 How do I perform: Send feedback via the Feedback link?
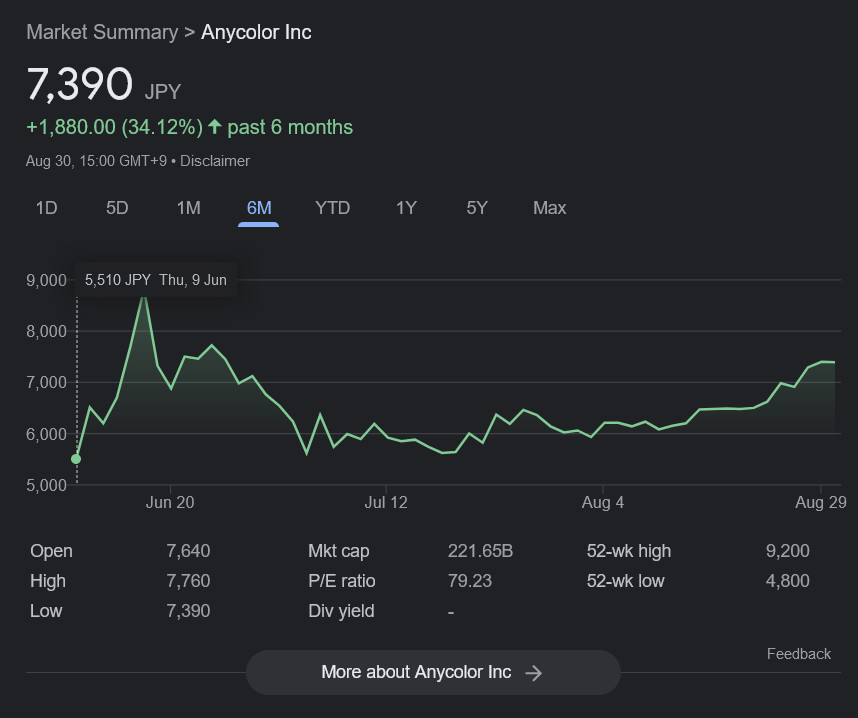798,654
